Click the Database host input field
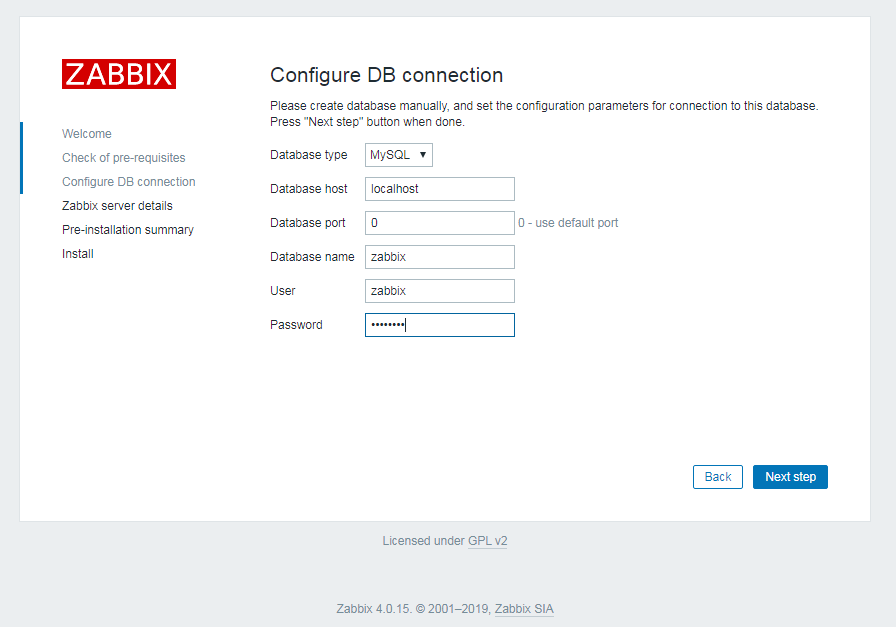This screenshot has height=627, width=896. 439,189
